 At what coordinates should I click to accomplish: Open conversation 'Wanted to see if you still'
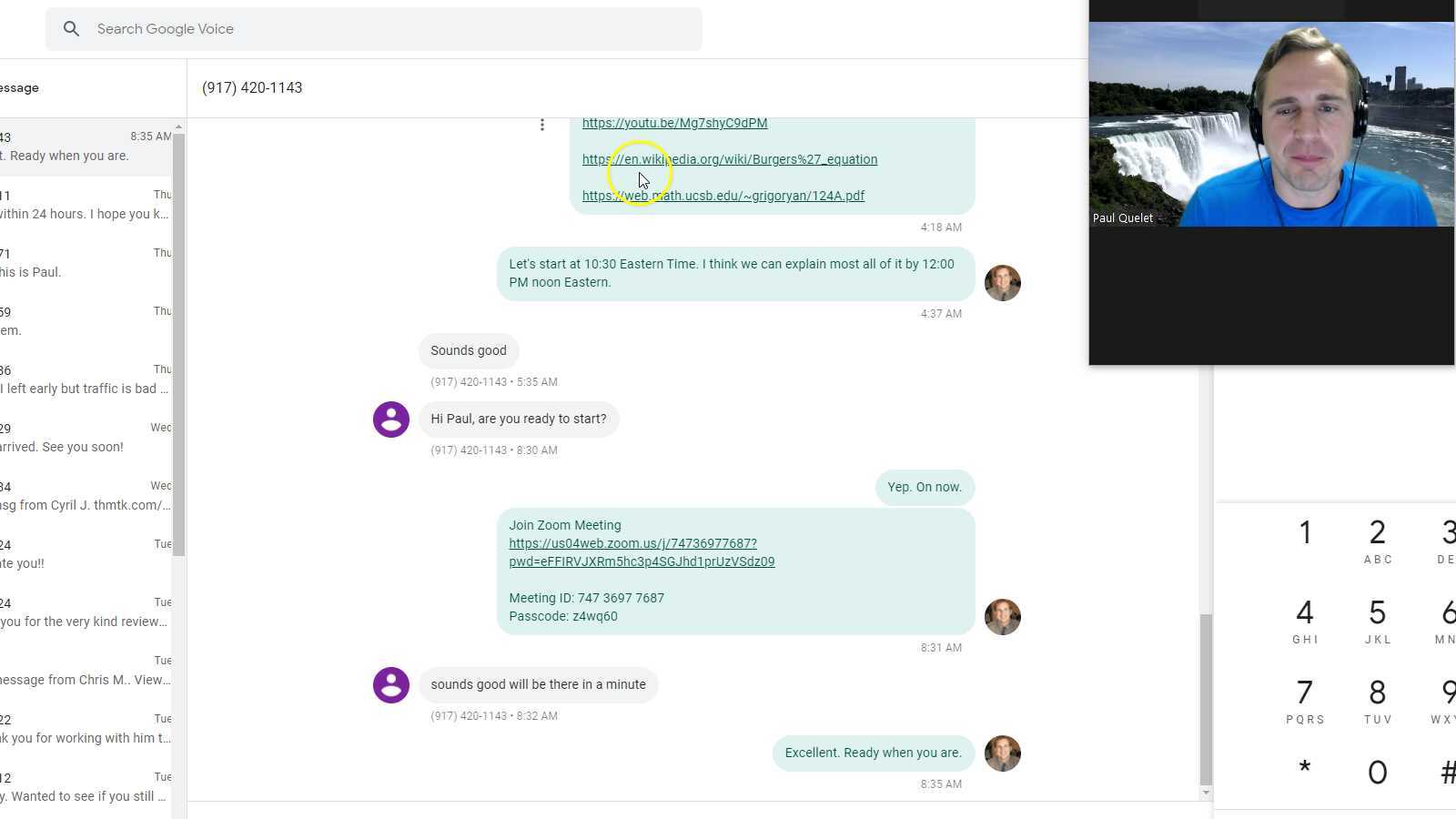pyautogui.click(x=86, y=787)
